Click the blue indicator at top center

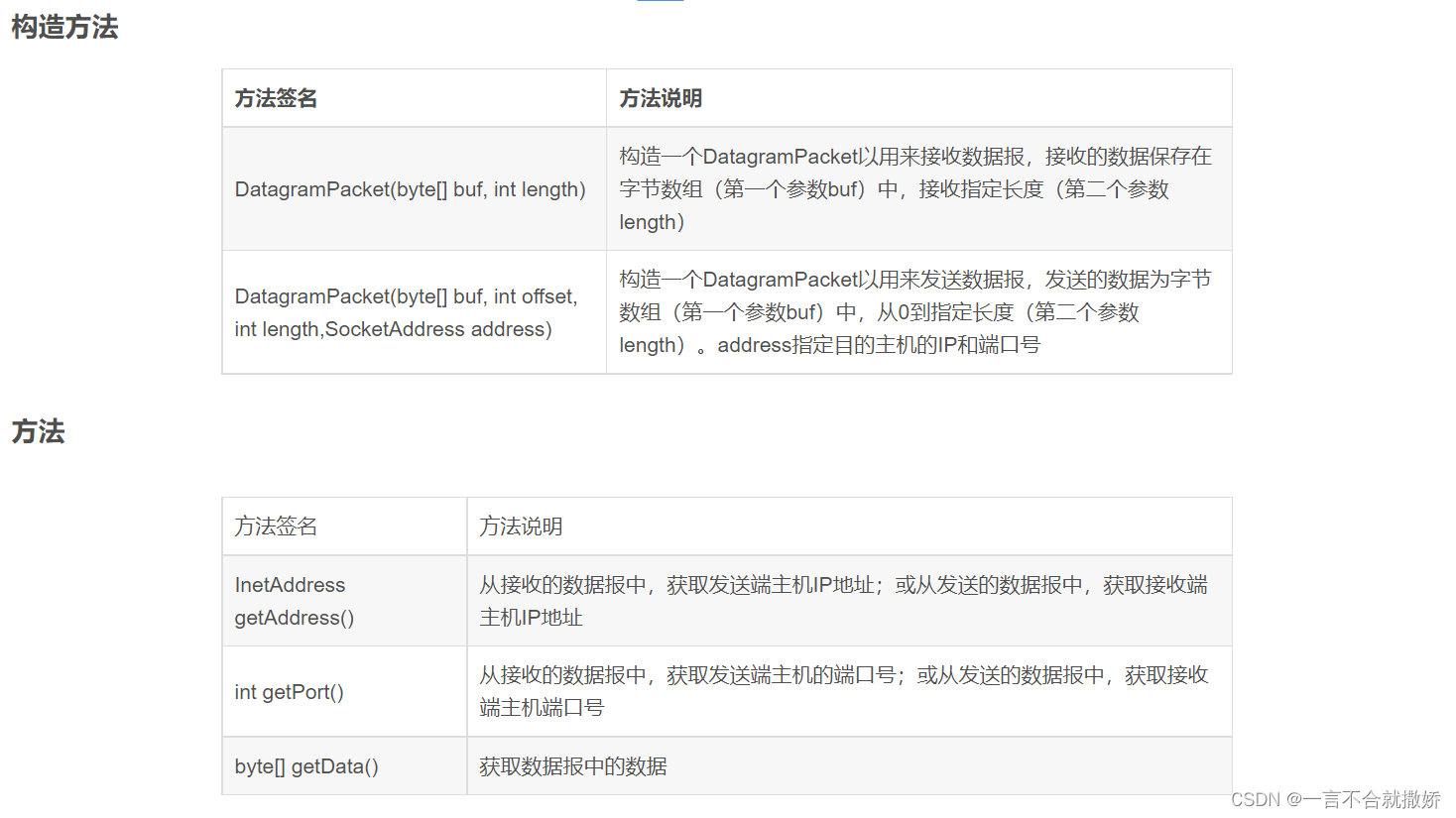coord(661,1)
